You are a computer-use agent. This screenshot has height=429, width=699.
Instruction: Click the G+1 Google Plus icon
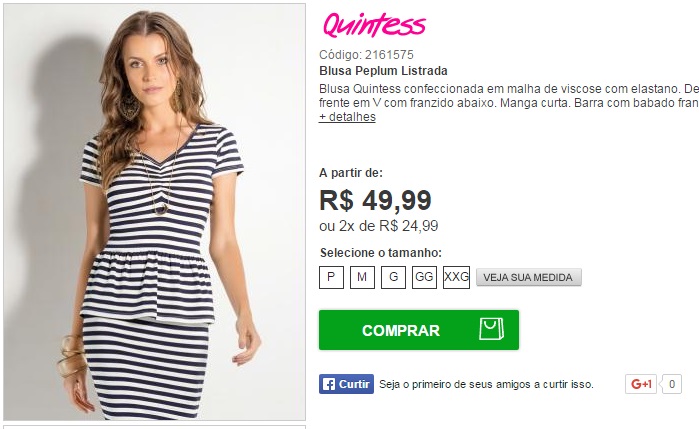[x=641, y=384]
